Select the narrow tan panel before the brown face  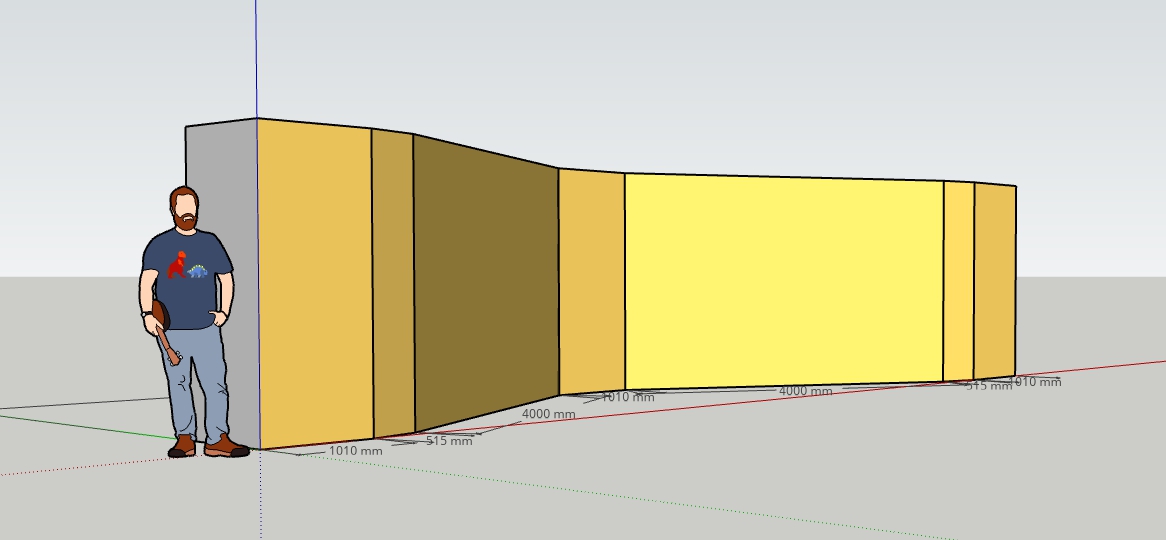[x=393, y=285]
